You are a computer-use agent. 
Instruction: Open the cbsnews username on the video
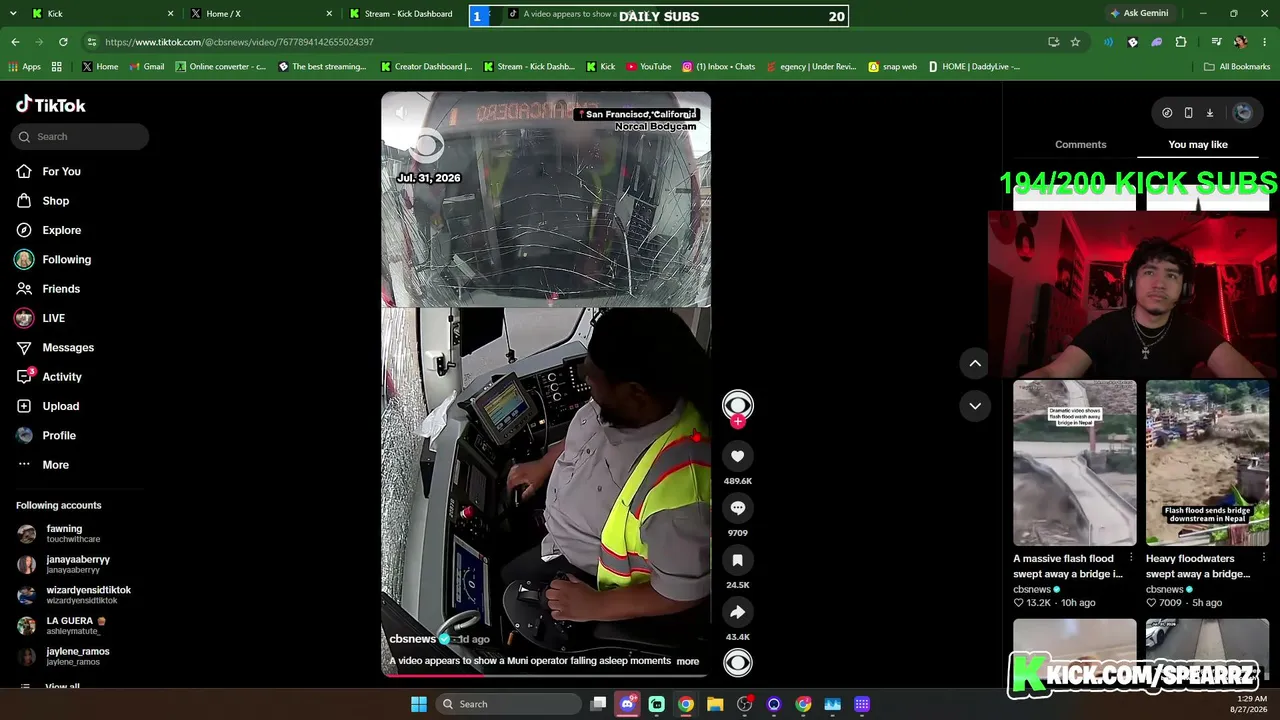[x=412, y=639]
